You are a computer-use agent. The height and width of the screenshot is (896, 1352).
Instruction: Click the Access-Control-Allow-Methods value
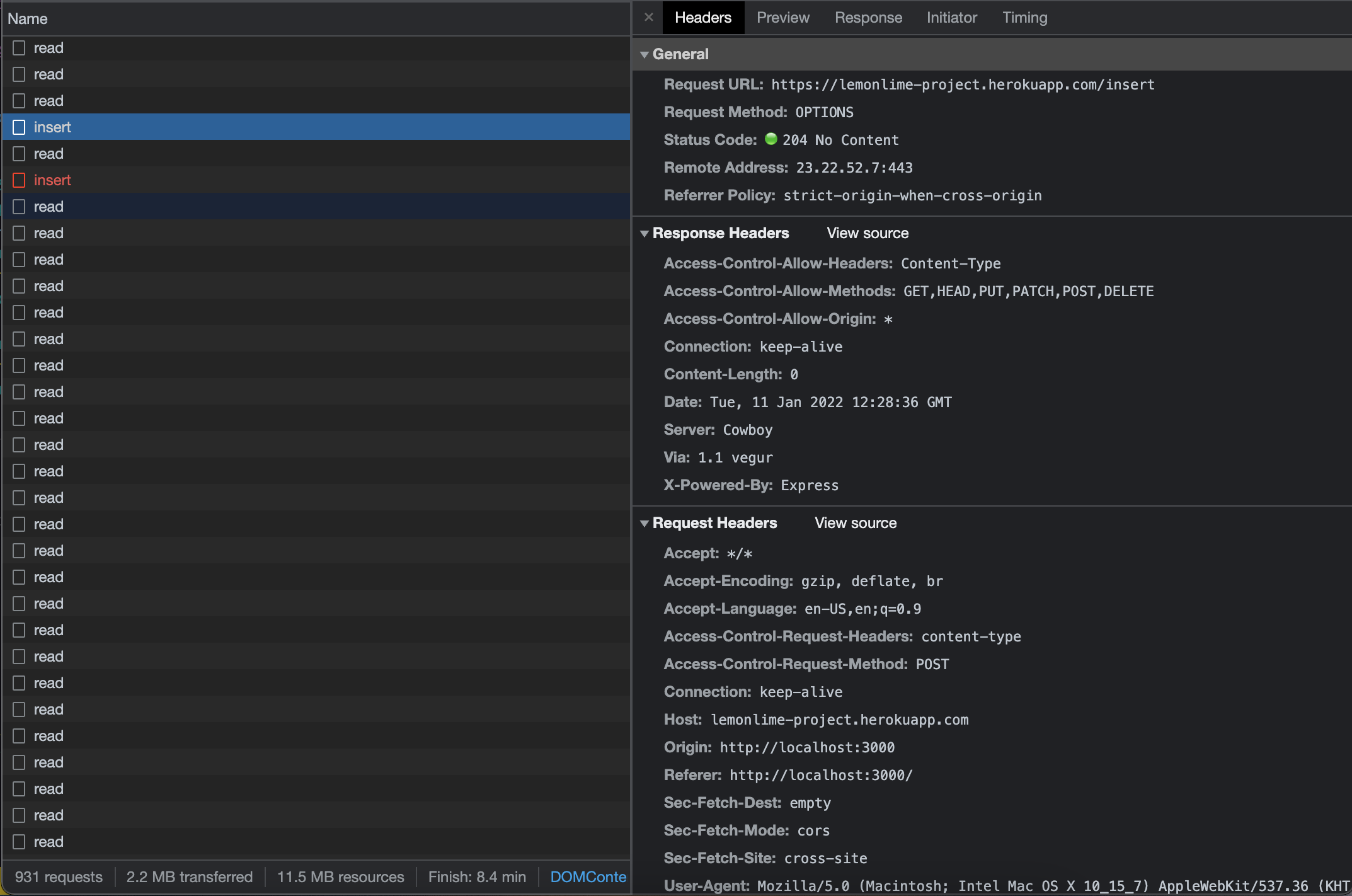1028,291
